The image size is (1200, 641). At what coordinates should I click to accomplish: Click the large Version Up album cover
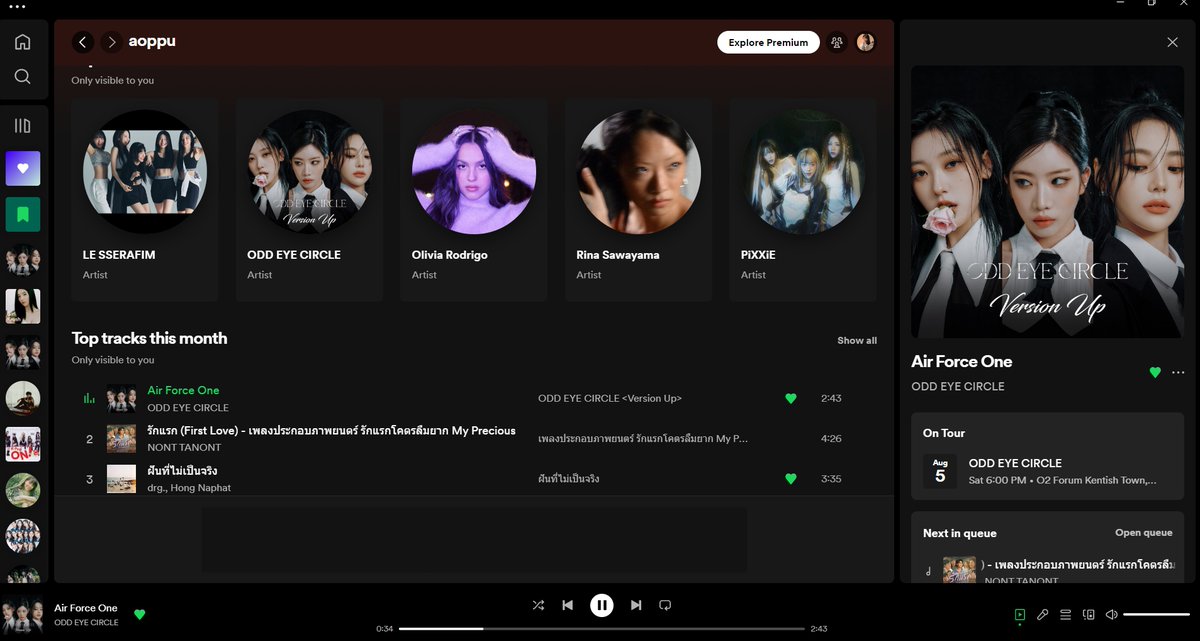1047,202
